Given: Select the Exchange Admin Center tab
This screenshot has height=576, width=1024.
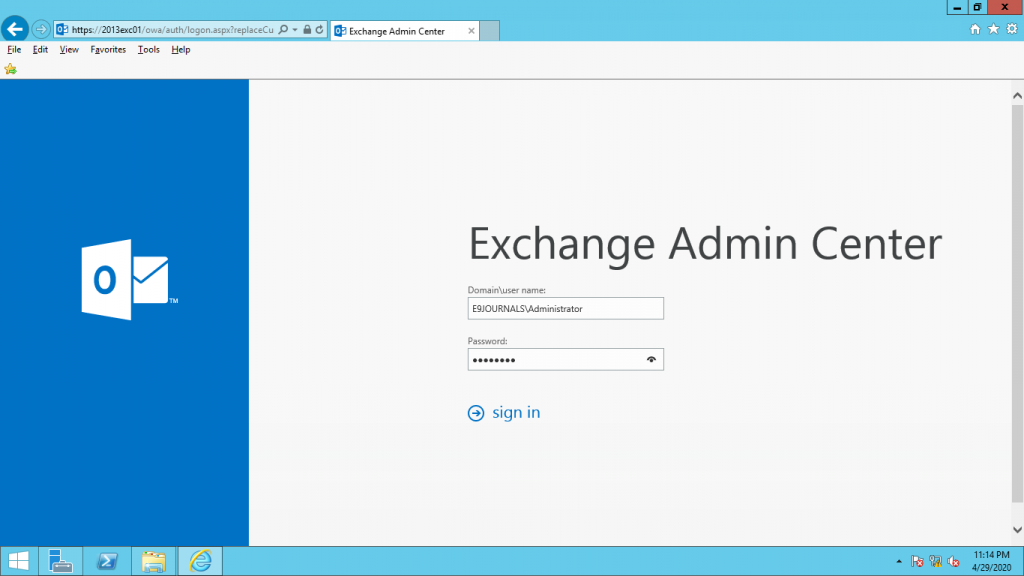Looking at the screenshot, I should click(x=405, y=31).
